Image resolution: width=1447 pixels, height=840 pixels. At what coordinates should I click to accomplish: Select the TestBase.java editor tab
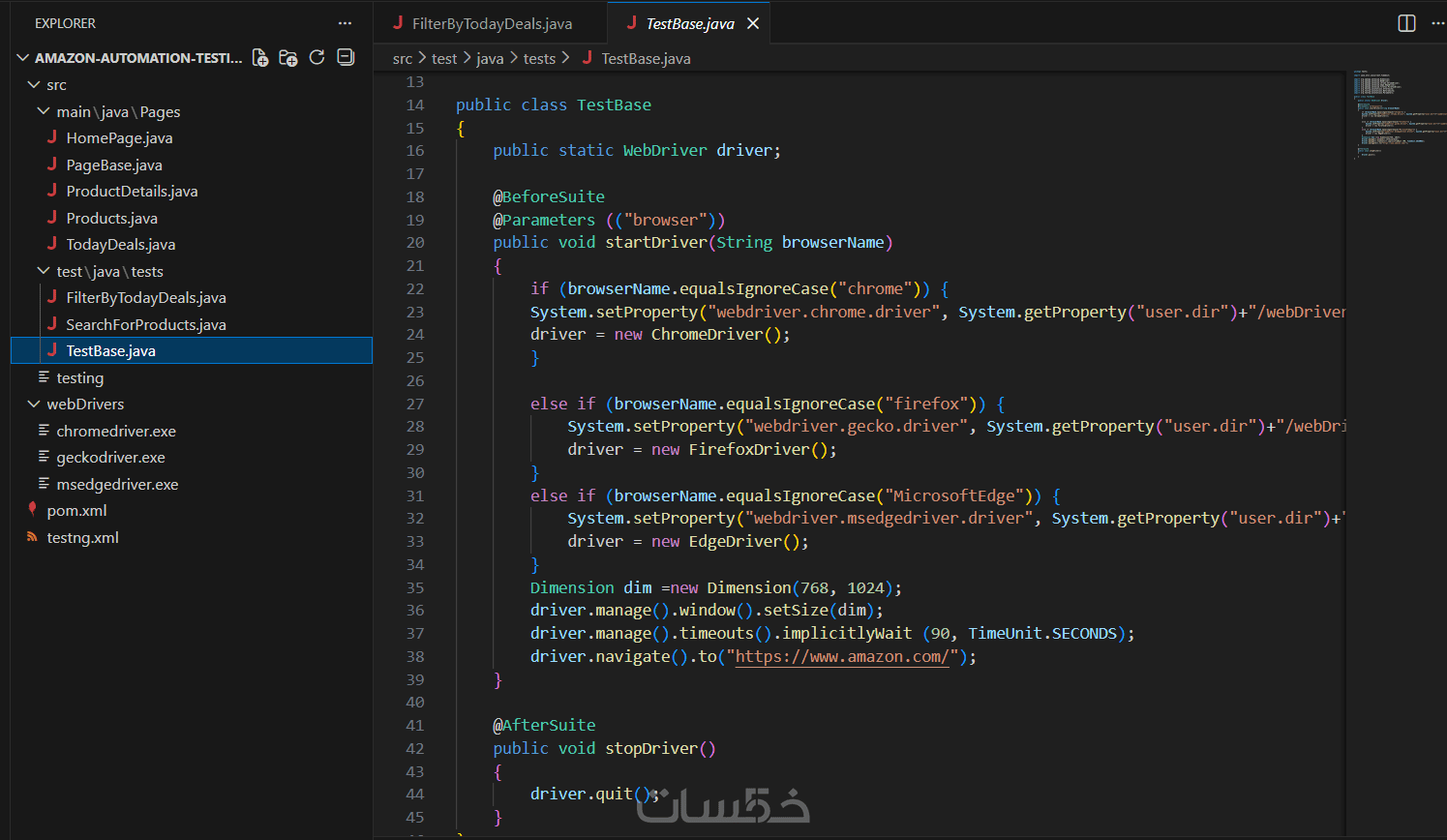(x=688, y=23)
